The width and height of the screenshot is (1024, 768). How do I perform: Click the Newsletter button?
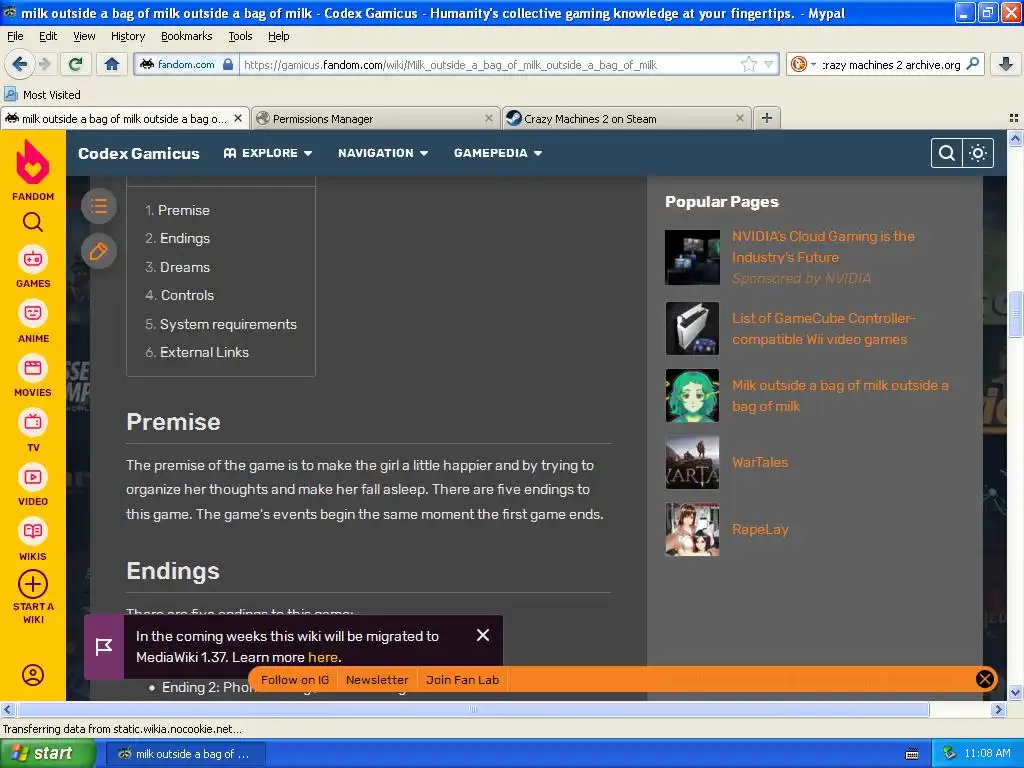(377, 680)
